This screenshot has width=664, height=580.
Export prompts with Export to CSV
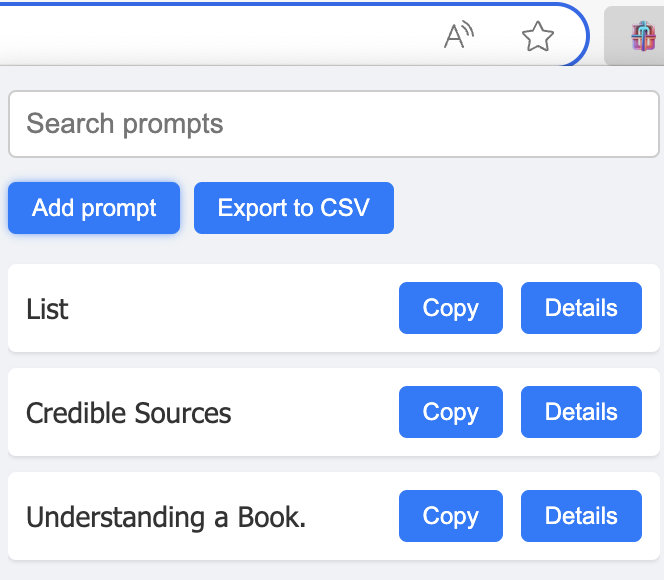coord(293,208)
